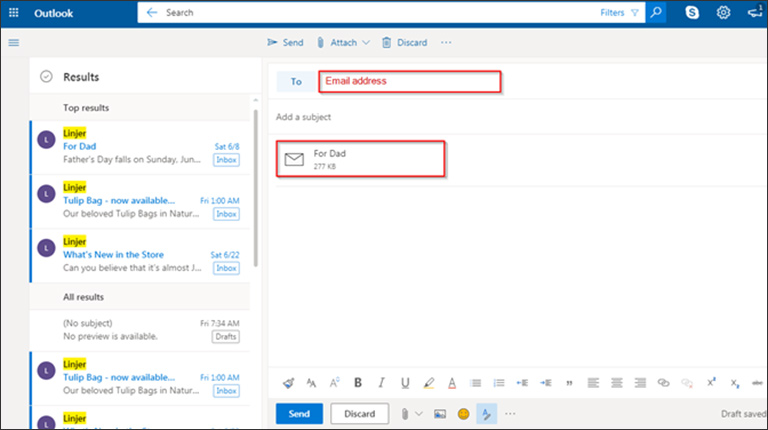Toggle bold formatting
Screen dimensions: 768x430
click(358, 383)
